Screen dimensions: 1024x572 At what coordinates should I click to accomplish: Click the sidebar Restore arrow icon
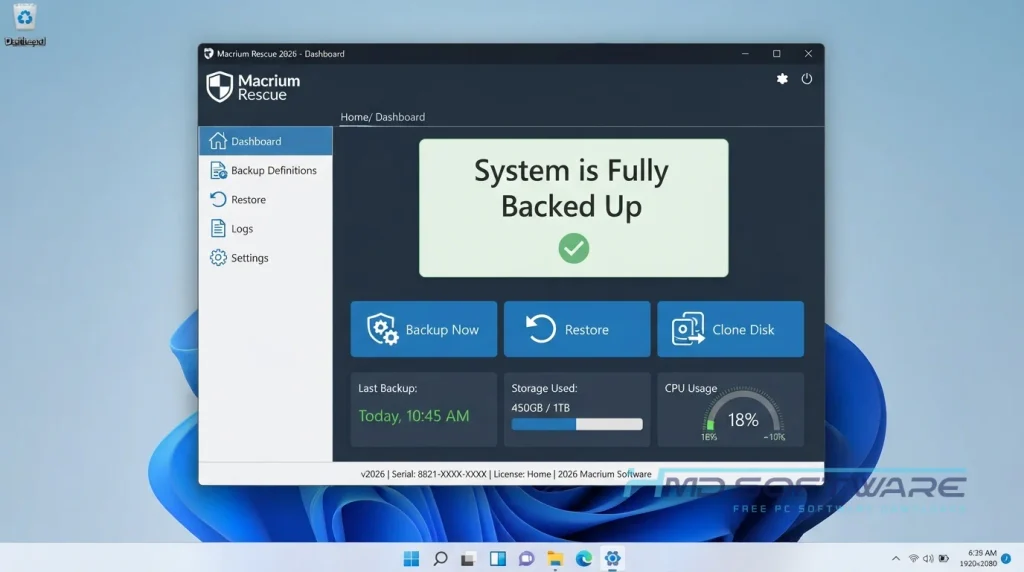click(218, 199)
